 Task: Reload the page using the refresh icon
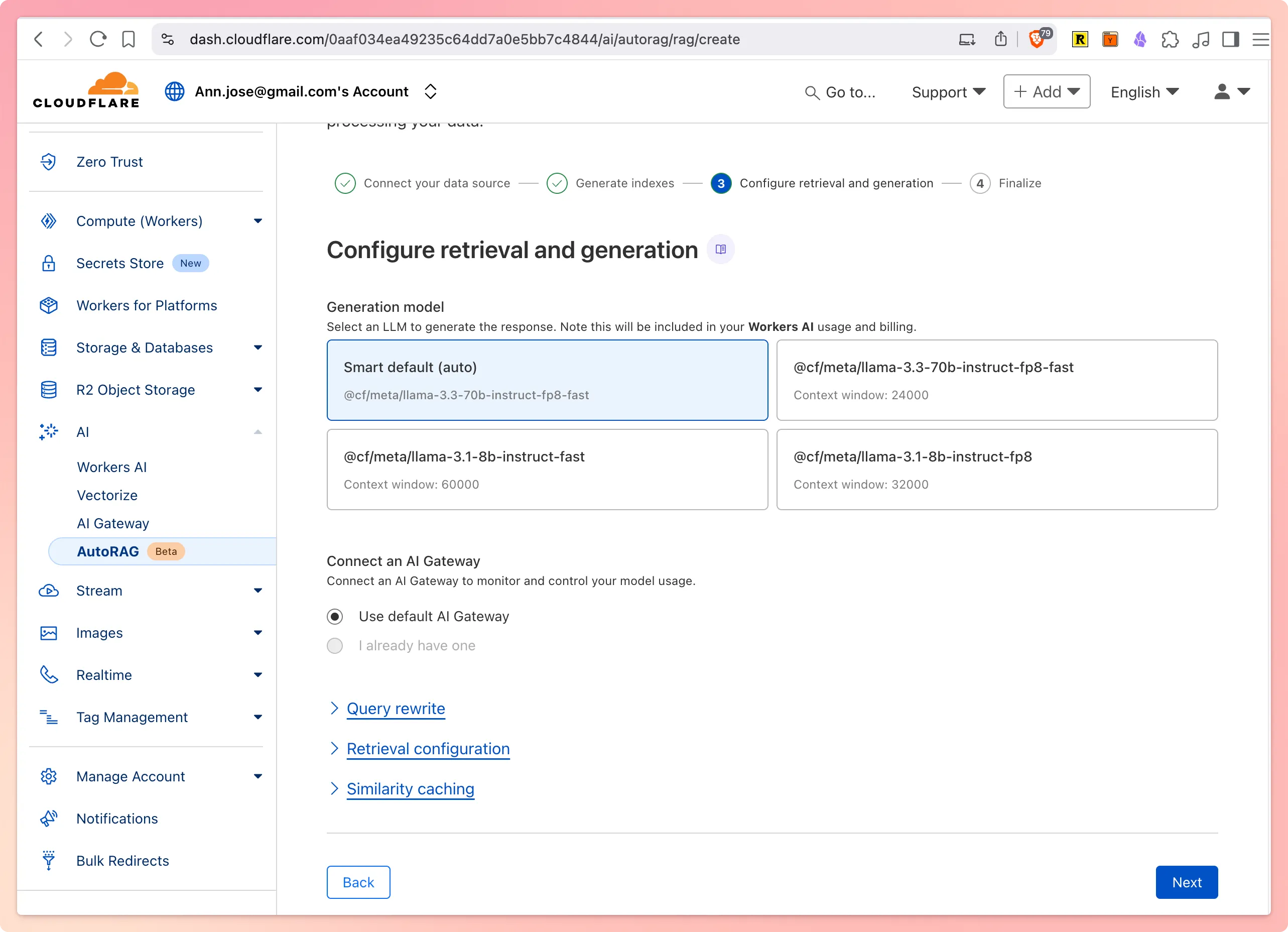[x=98, y=39]
